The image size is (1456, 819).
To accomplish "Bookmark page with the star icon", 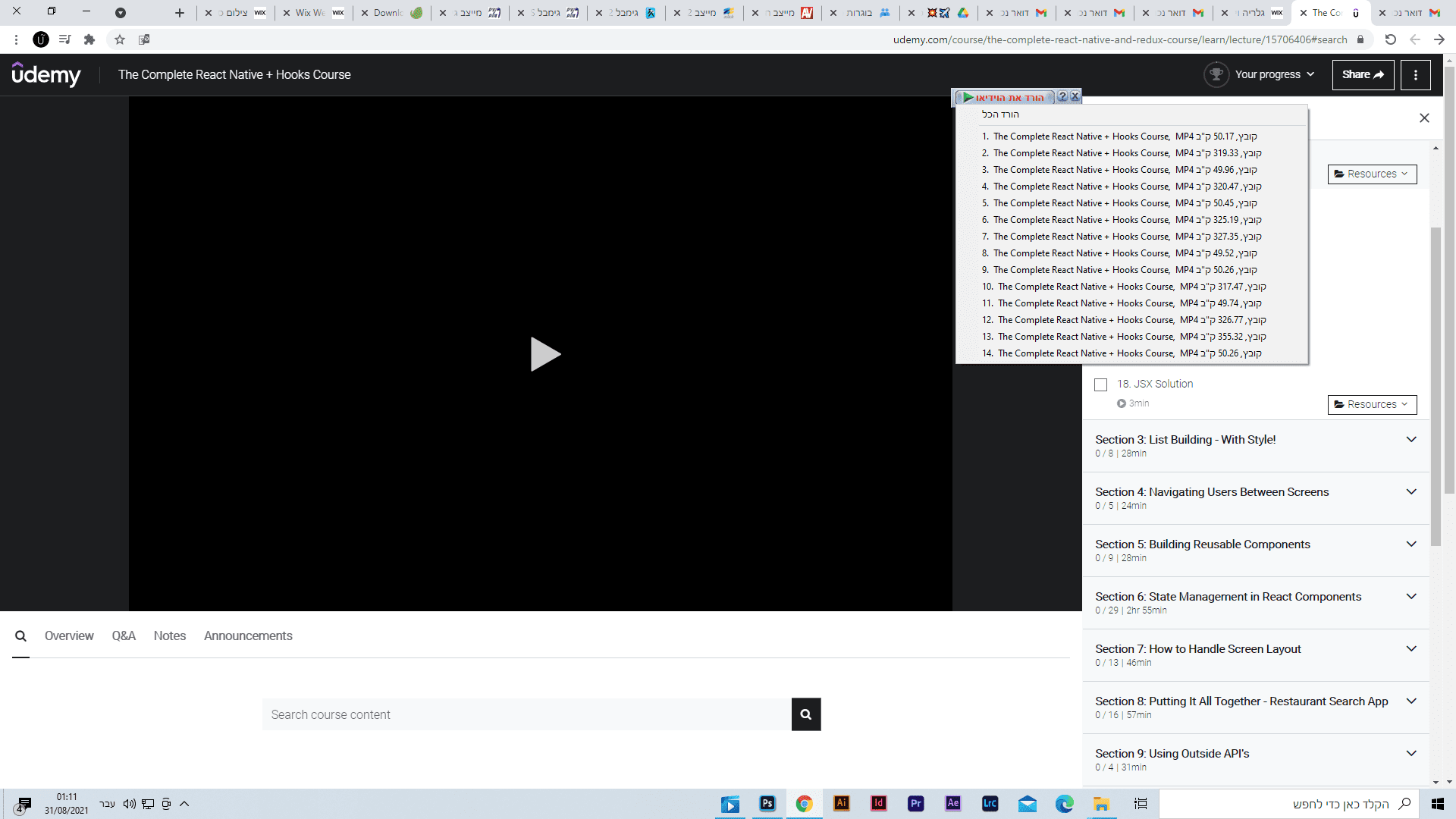I will click(120, 39).
